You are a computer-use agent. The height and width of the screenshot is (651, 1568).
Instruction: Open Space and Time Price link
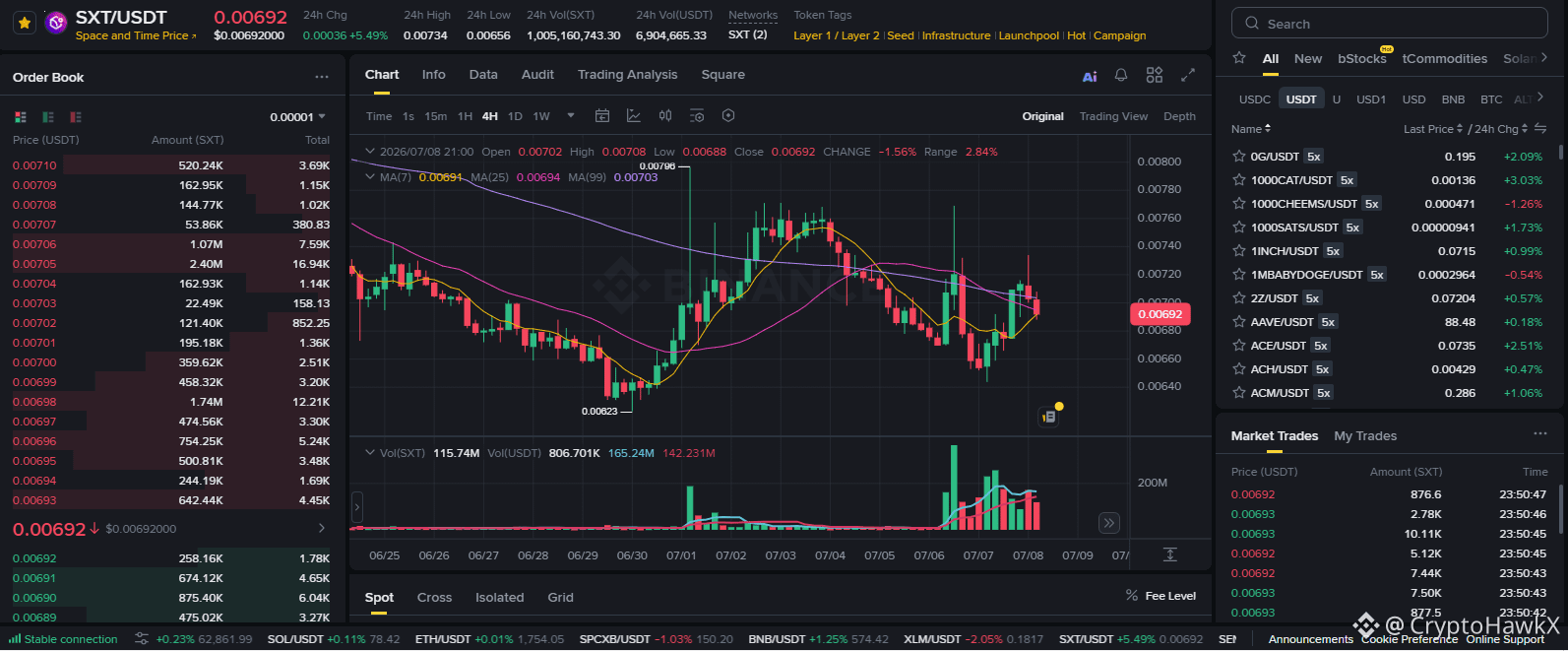[136, 35]
